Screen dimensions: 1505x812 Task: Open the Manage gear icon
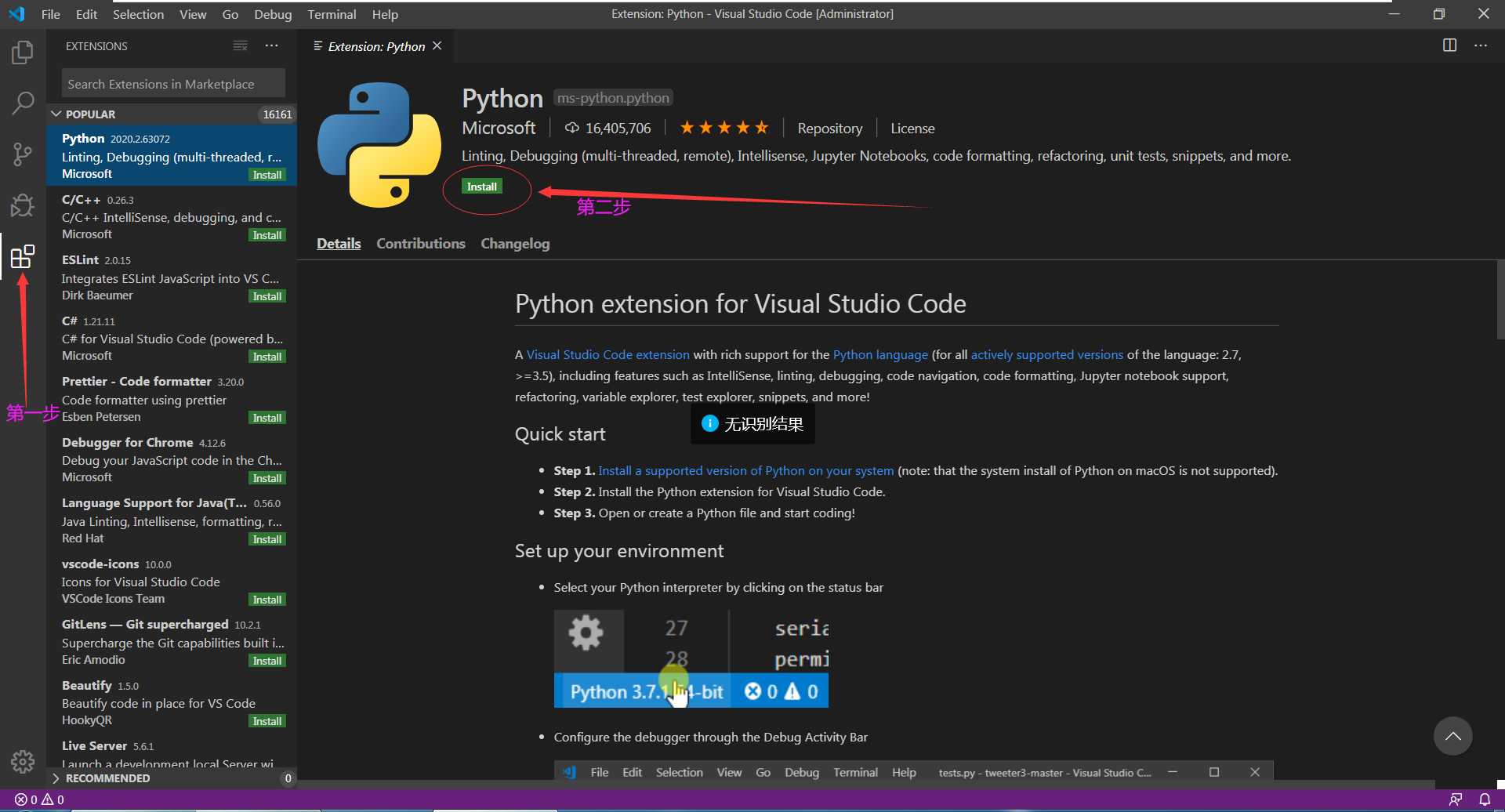click(x=23, y=761)
